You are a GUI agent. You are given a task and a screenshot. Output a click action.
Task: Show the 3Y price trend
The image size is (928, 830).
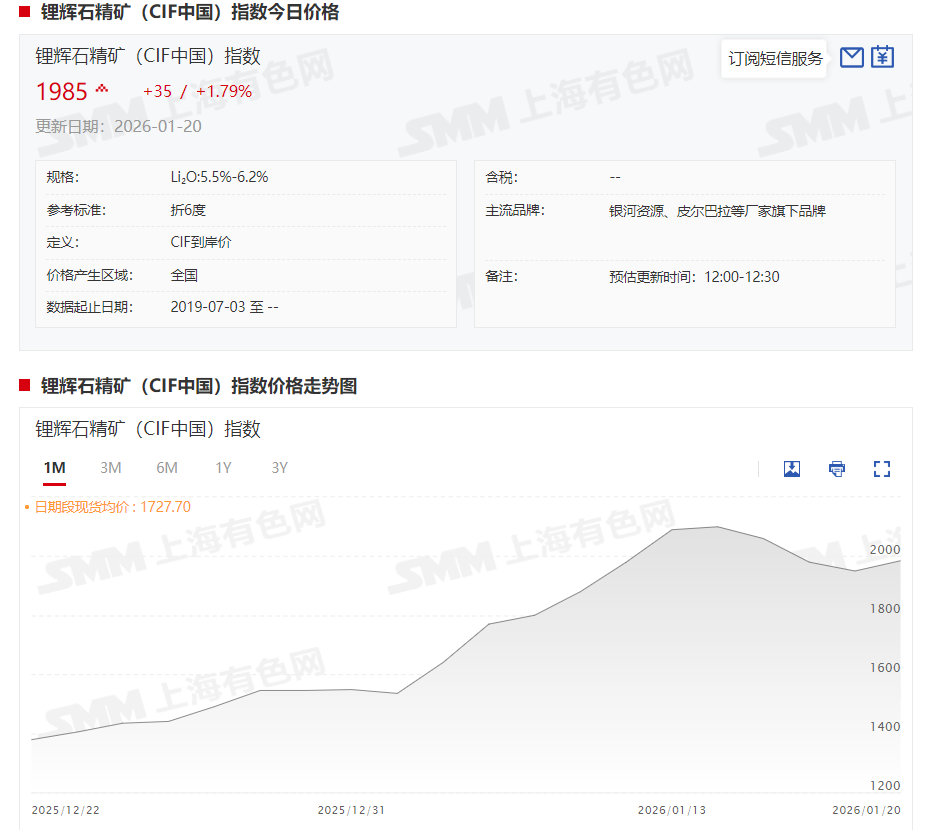(x=279, y=468)
